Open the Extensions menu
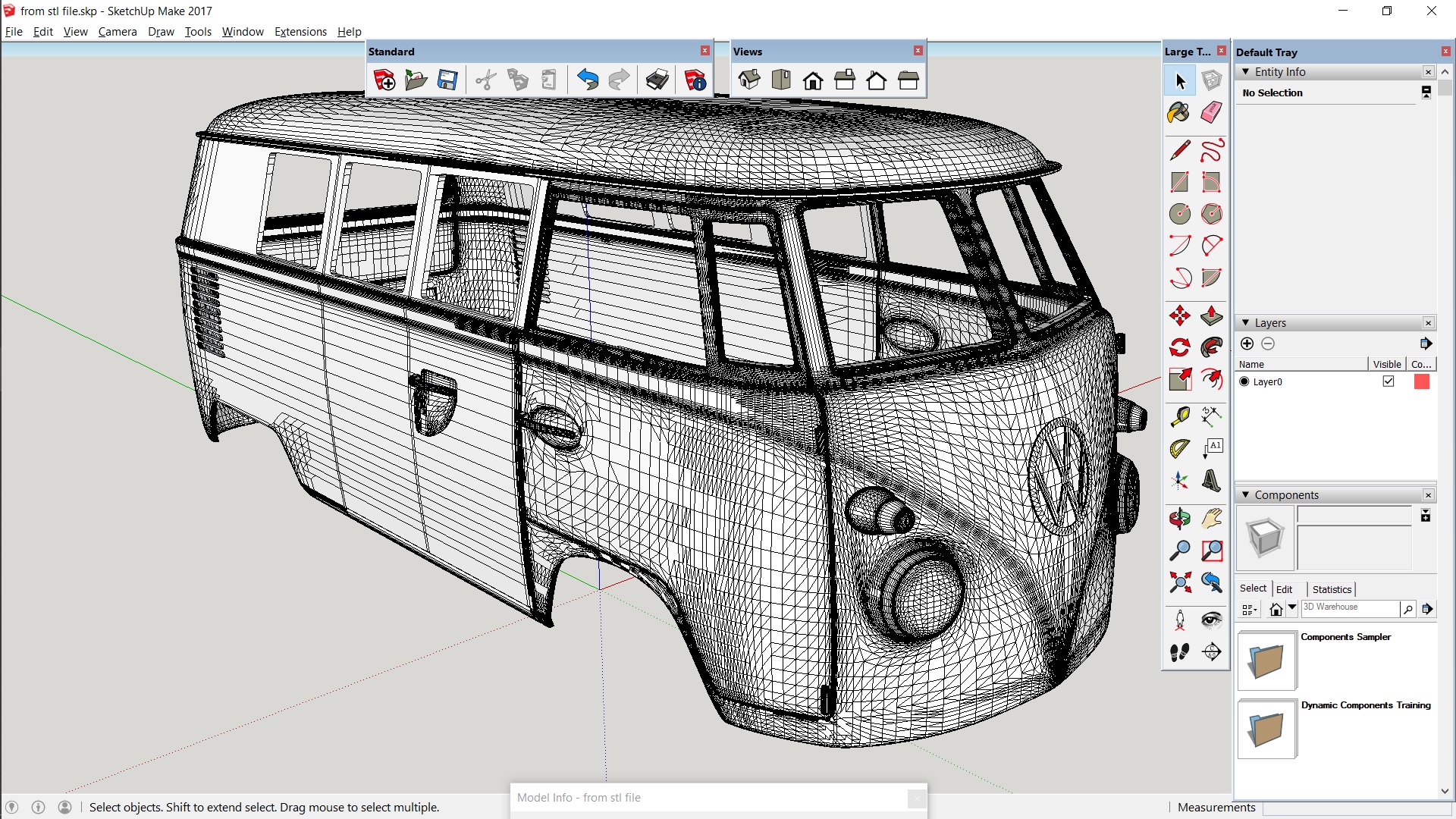 [300, 32]
